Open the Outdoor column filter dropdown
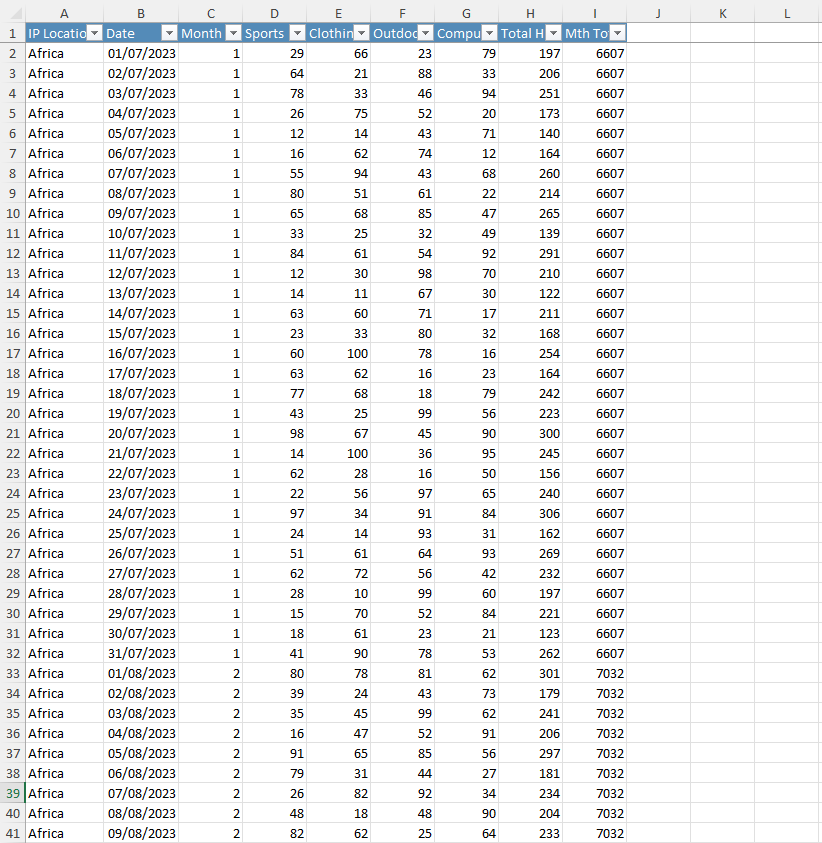The width and height of the screenshot is (822, 843). [x=425, y=33]
